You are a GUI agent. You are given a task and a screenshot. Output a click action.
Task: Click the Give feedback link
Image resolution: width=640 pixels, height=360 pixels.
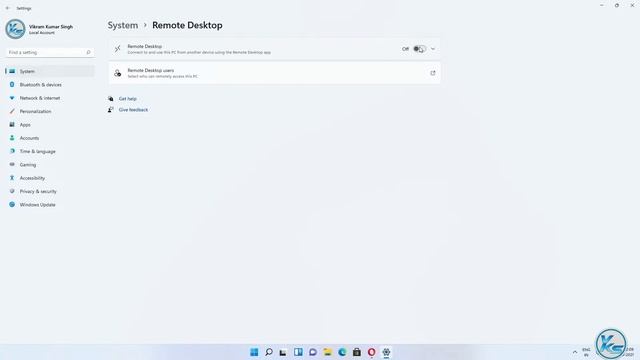(x=133, y=110)
